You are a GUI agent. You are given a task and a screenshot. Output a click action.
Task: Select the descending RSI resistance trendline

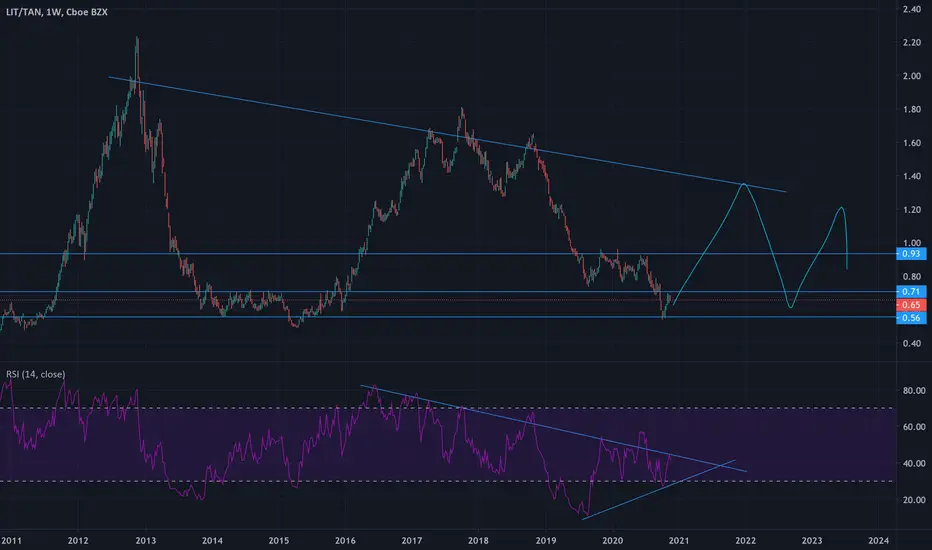click(x=553, y=429)
